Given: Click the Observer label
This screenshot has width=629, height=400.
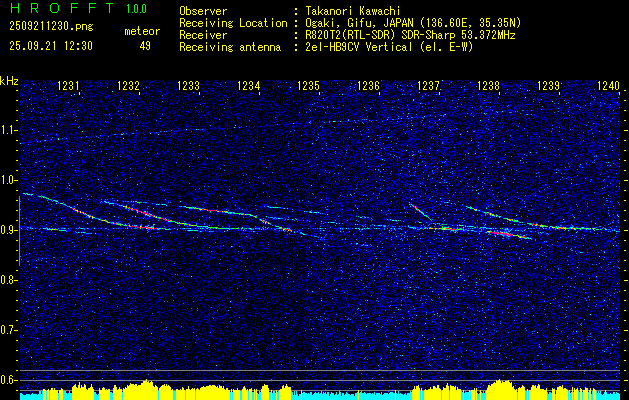Looking at the screenshot, I should pos(203,11).
